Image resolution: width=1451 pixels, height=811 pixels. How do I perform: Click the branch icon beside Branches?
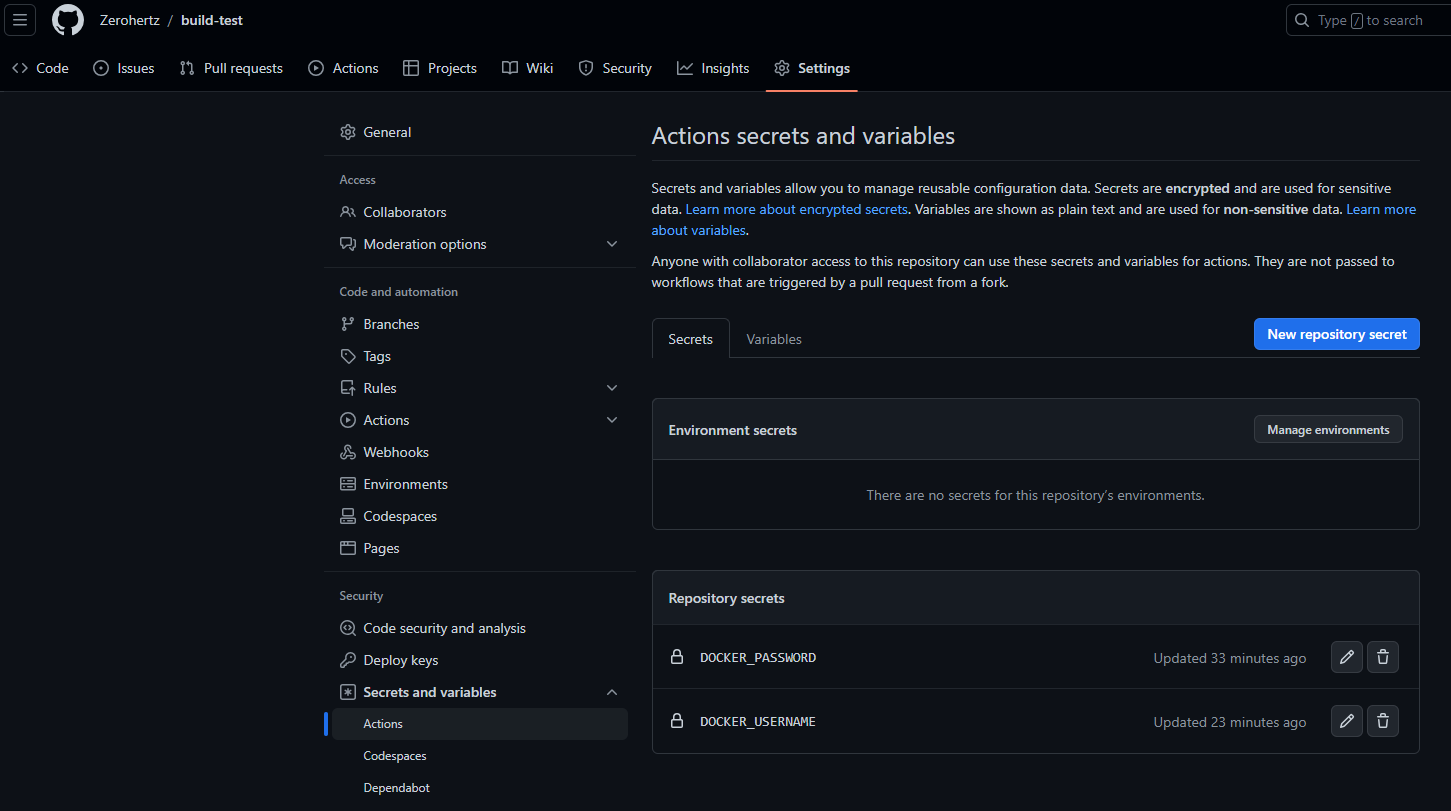pos(348,324)
